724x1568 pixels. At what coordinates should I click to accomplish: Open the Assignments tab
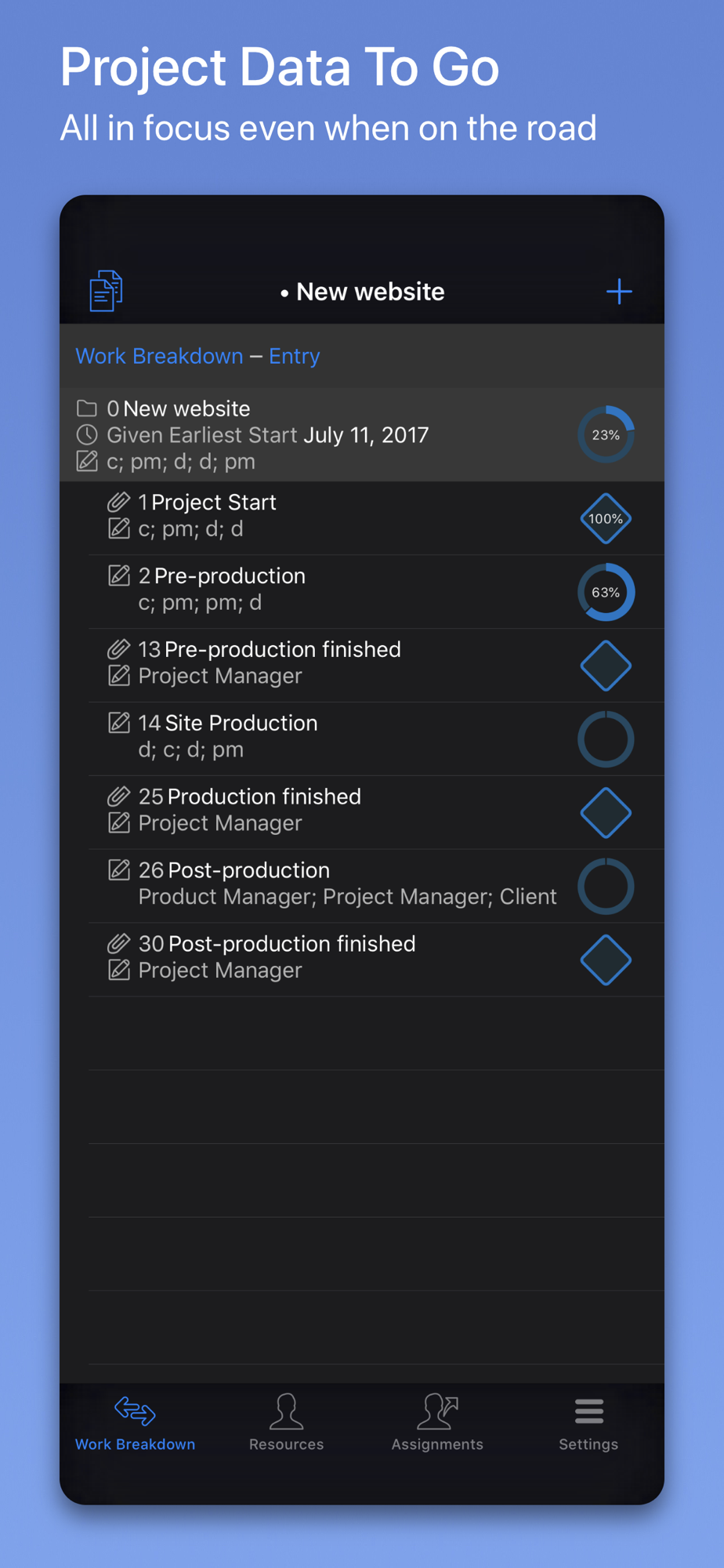(437, 1423)
